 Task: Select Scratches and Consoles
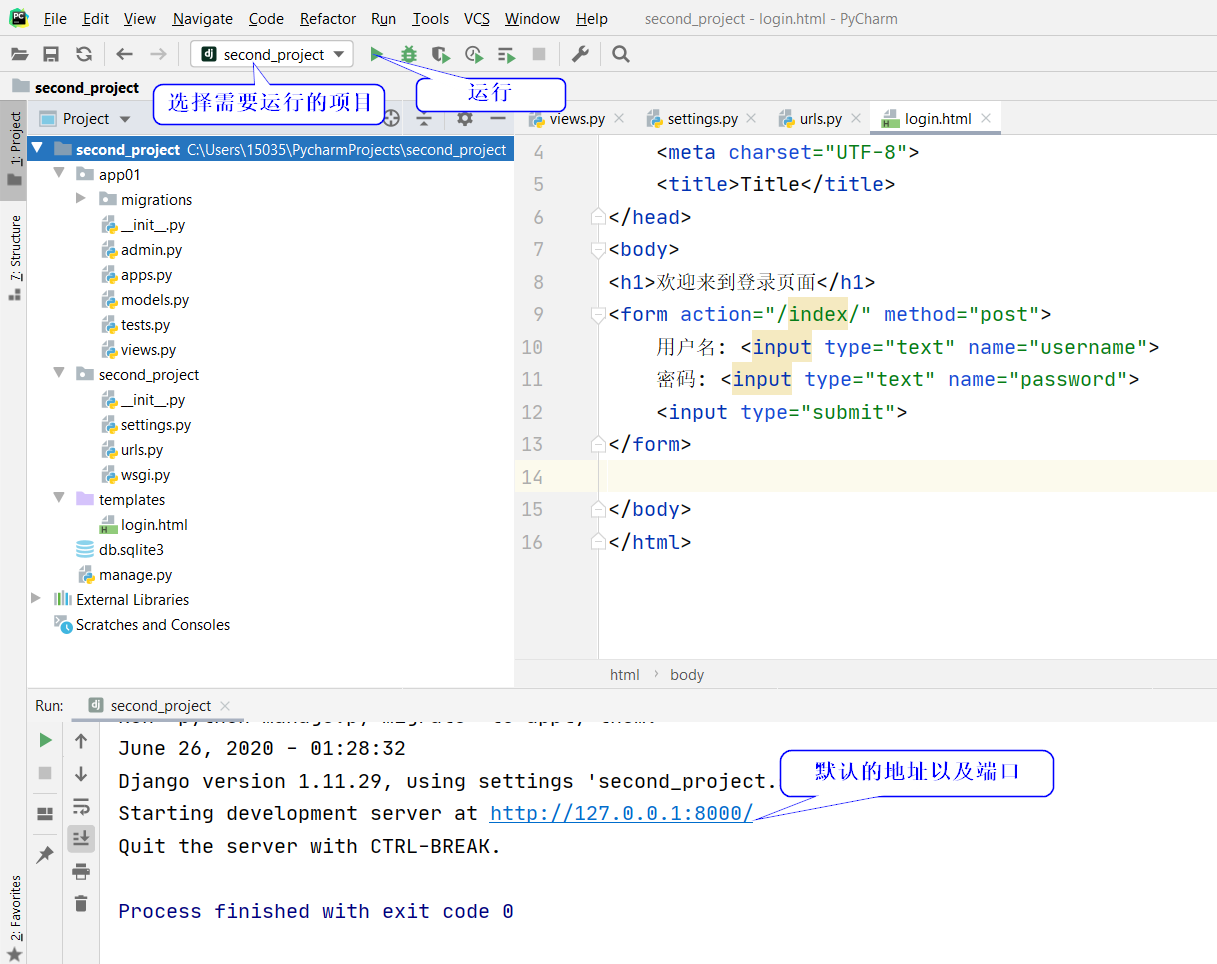[x=152, y=624]
